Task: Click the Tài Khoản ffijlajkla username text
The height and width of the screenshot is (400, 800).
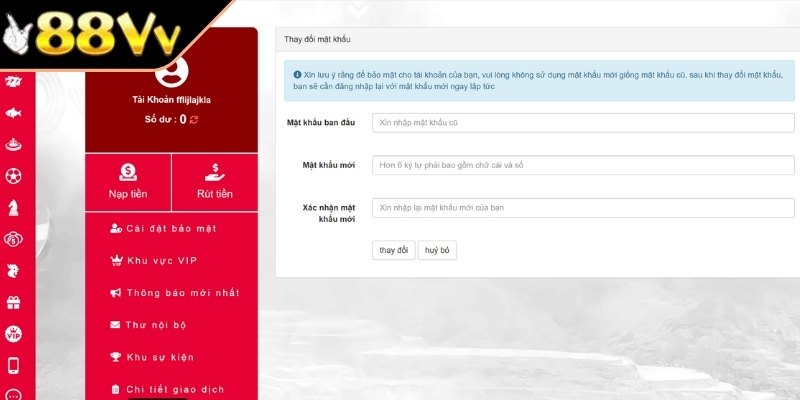Action: tap(171, 100)
